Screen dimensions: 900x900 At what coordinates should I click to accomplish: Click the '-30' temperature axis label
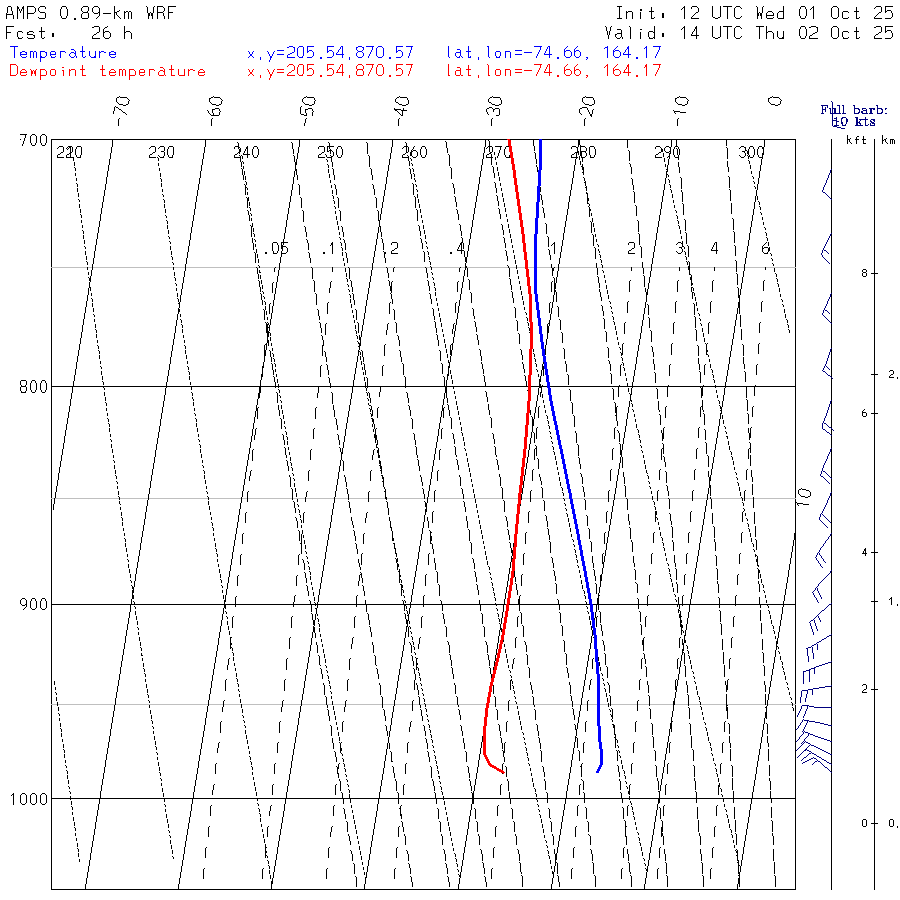click(494, 111)
